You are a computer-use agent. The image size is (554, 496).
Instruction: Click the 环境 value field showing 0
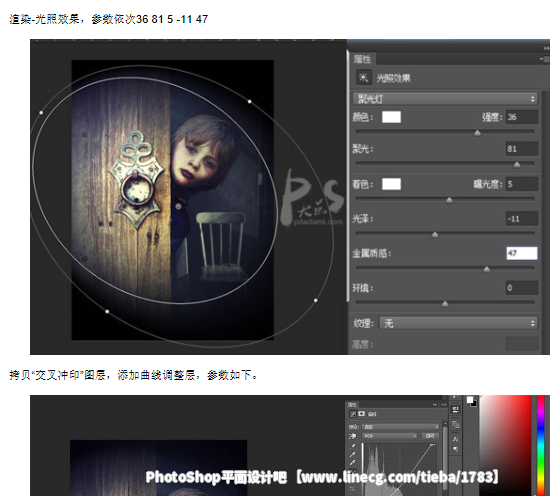(521, 288)
